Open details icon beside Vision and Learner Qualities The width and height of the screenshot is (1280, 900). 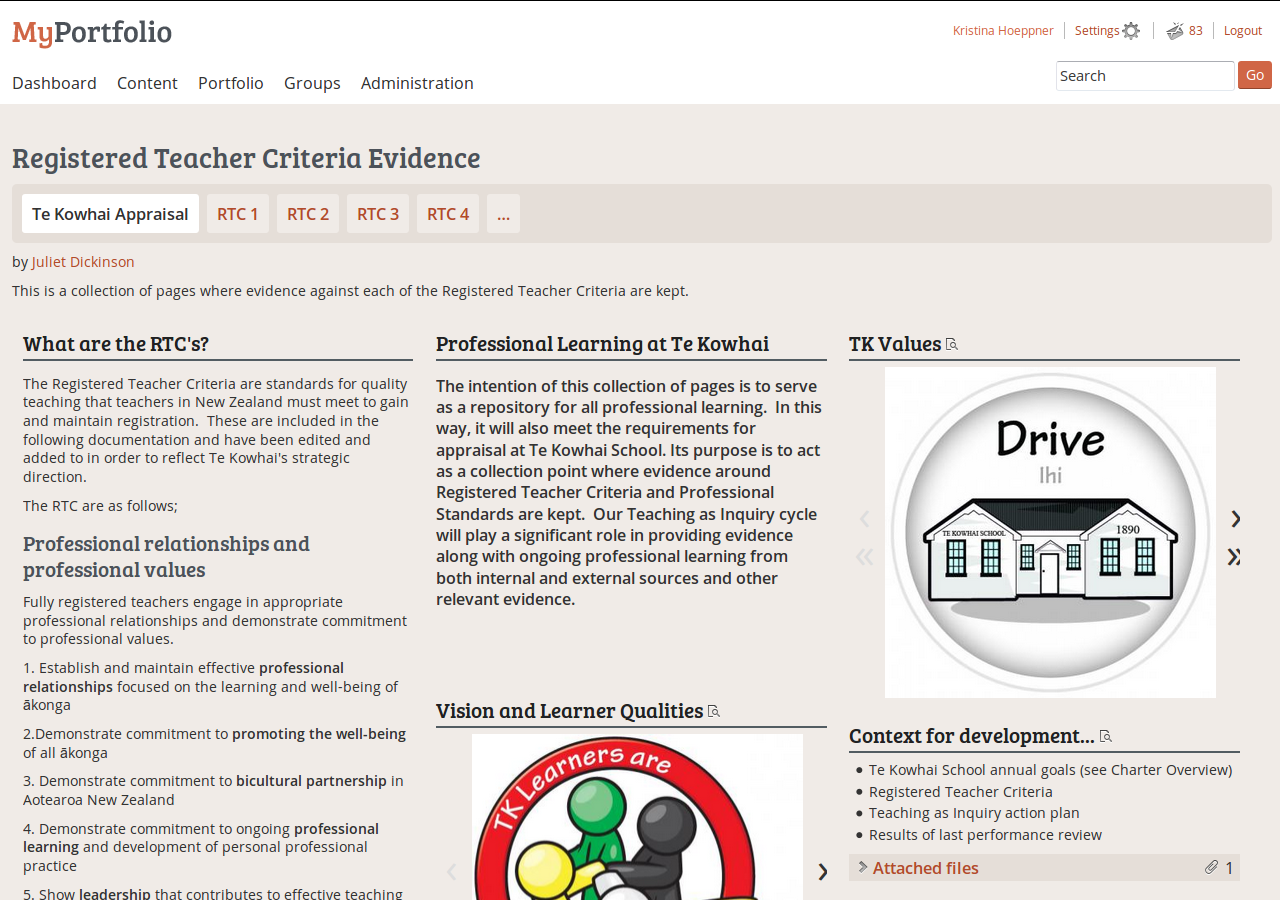714,711
